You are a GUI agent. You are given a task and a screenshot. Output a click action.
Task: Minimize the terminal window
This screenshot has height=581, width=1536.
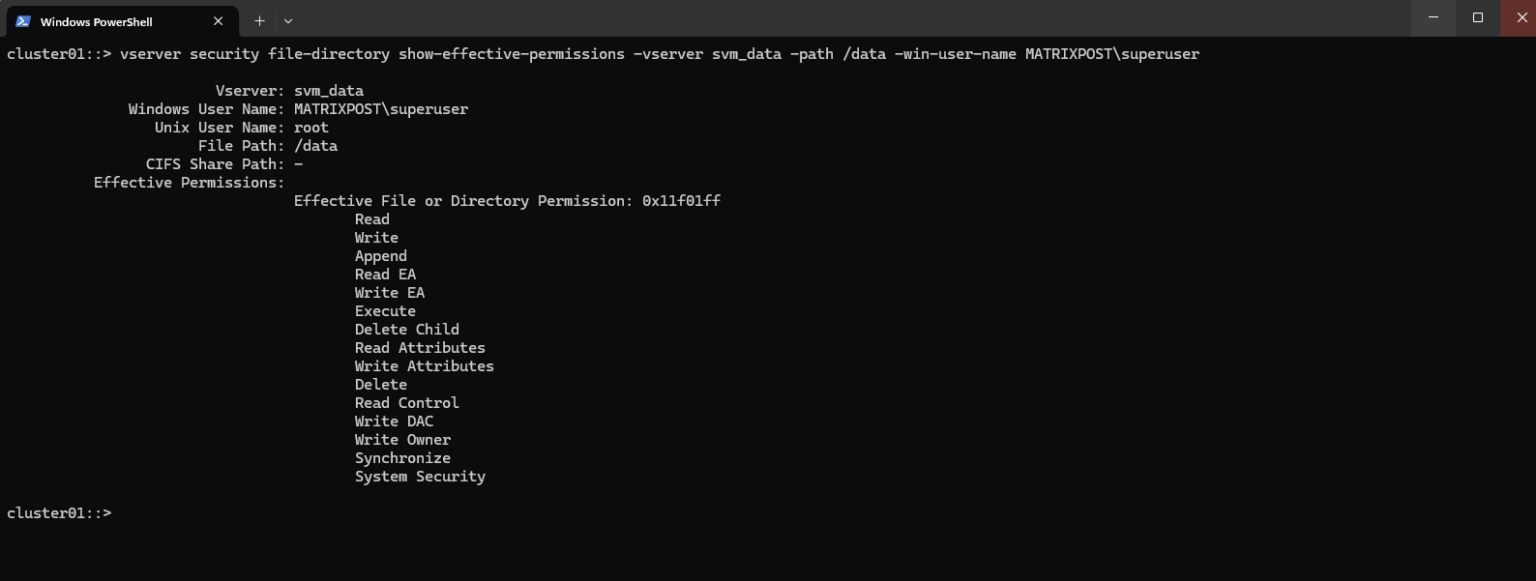1433,18
